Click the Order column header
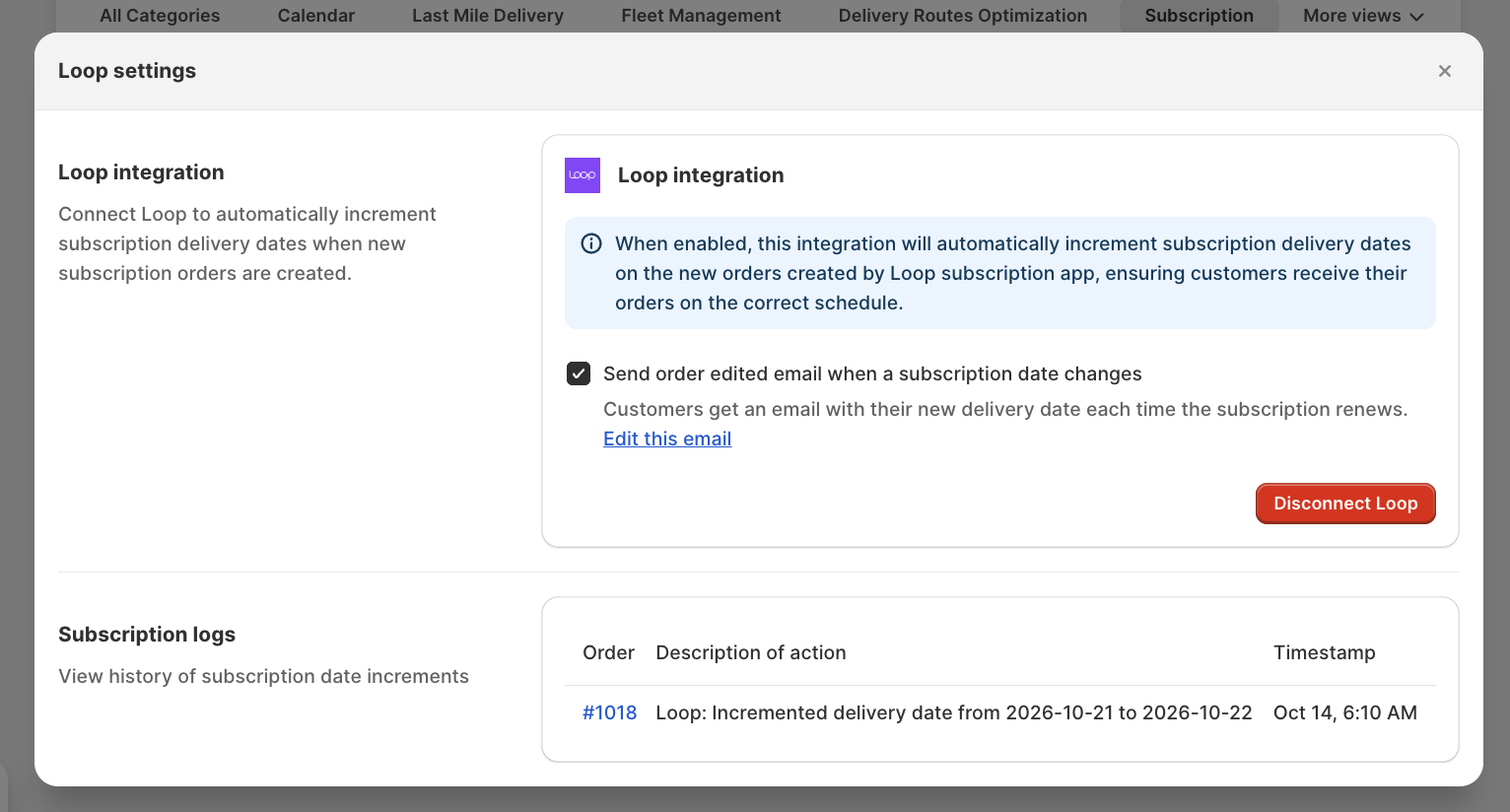The width and height of the screenshot is (1510, 812). (x=608, y=652)
